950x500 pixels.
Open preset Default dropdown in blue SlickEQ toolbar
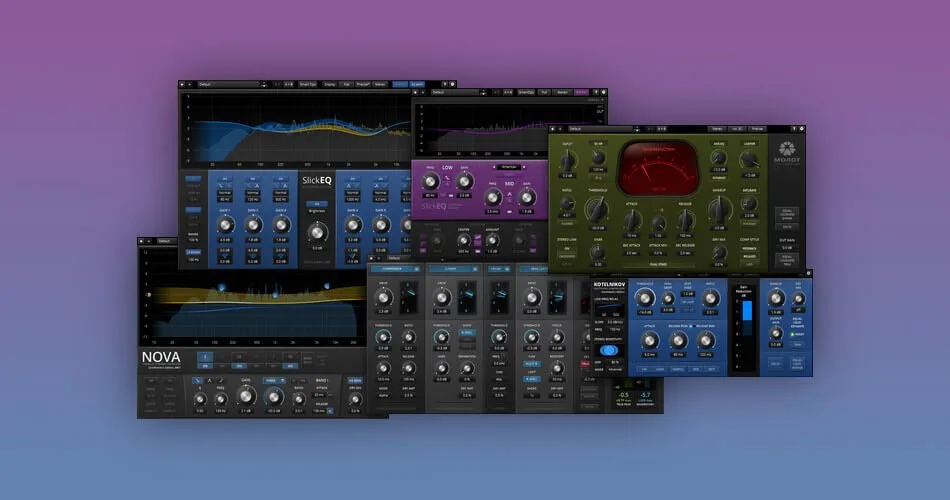click(x=228, y=84)
